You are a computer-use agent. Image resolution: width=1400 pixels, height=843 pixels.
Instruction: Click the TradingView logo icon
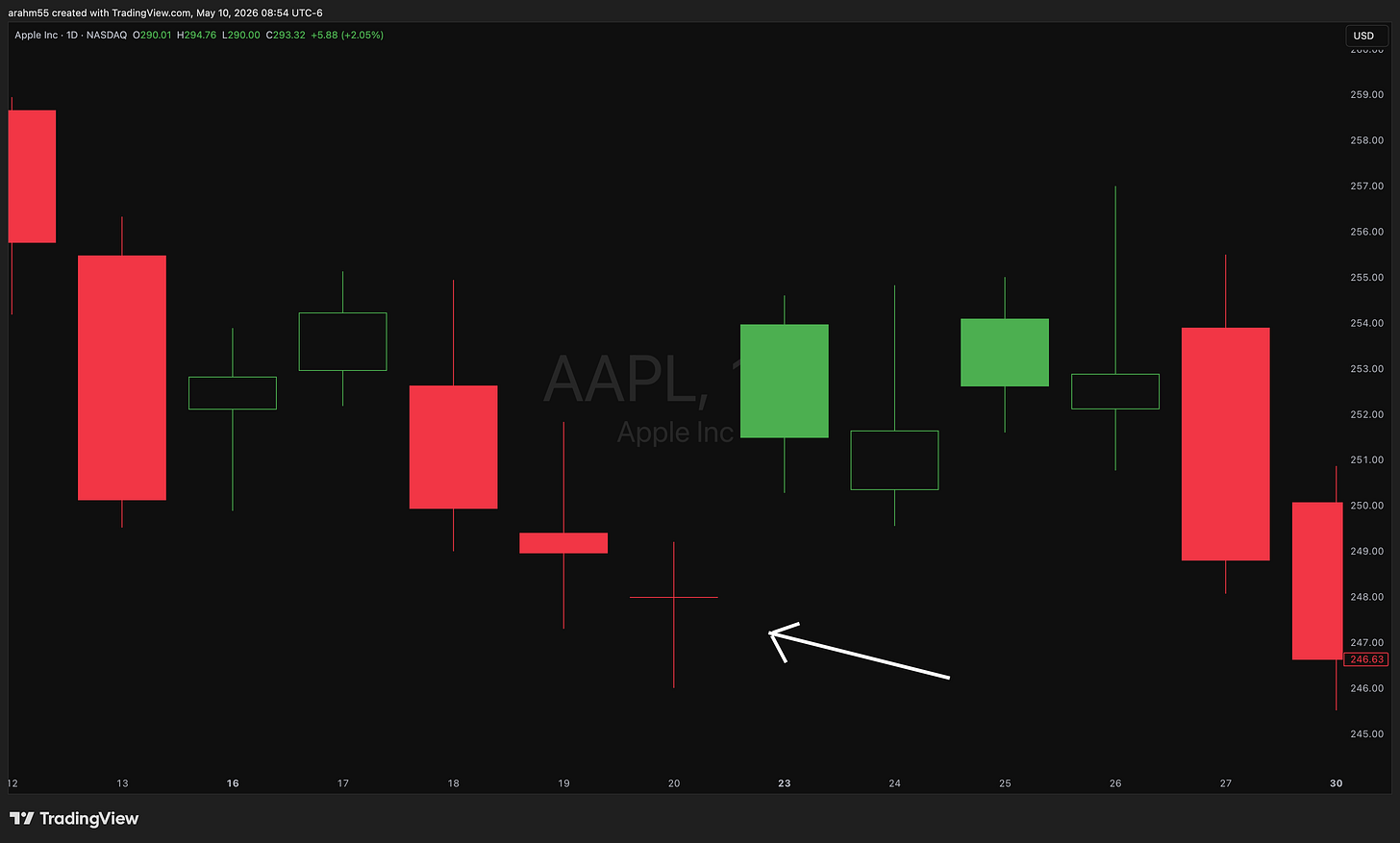point(21,819)
